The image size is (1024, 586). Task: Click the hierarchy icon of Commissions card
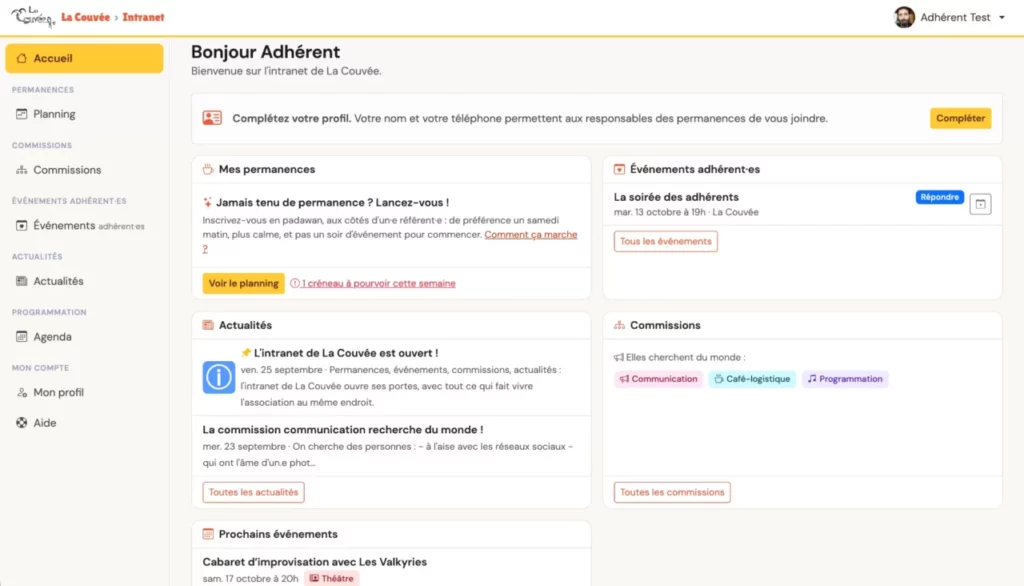(x=618, y=325)
